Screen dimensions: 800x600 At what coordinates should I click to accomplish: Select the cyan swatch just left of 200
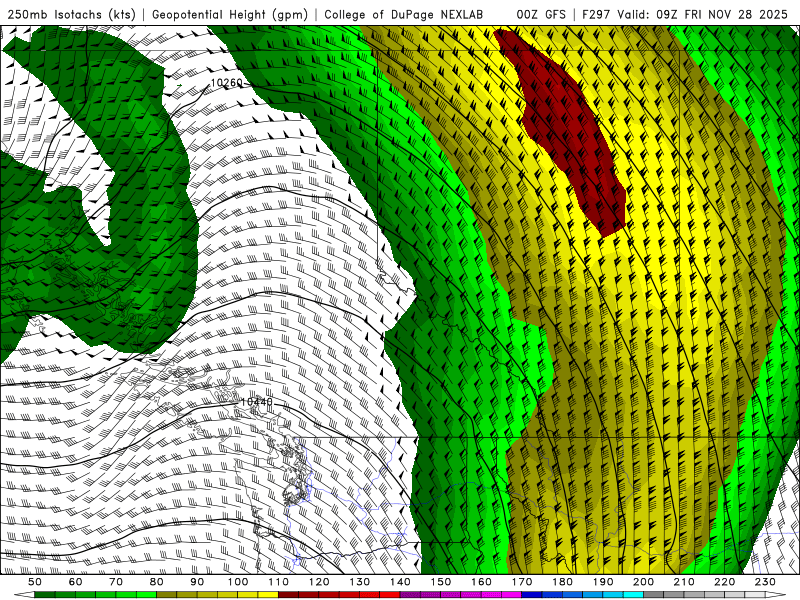tap(633, 595)
